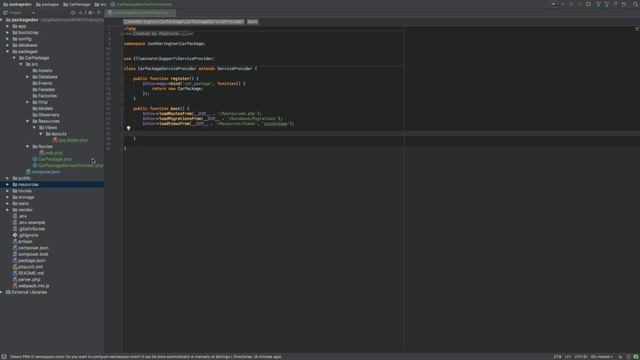The width and height of the screenshot is (640, 360).
Task: Click the PSR-0 namespace roots notification
Action: tap(146, 357)
